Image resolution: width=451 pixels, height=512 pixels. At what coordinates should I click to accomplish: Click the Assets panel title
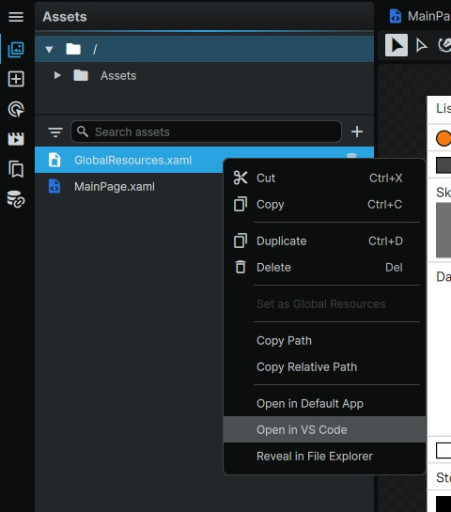click(x=65, y=17)
